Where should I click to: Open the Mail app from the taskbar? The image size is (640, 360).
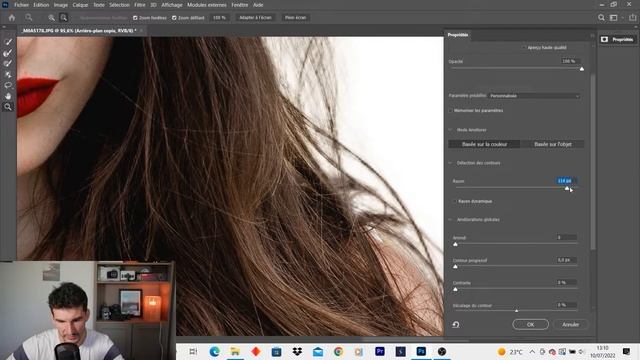[x=318, y=351]
